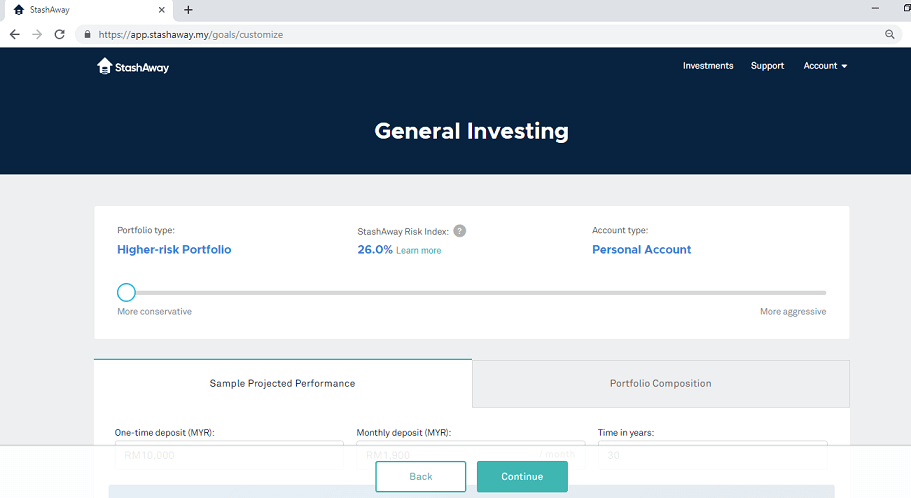The width and height of the screenshot is (911, 498).
Task: Minimize the browser window
Action: (x=875, y=8)
